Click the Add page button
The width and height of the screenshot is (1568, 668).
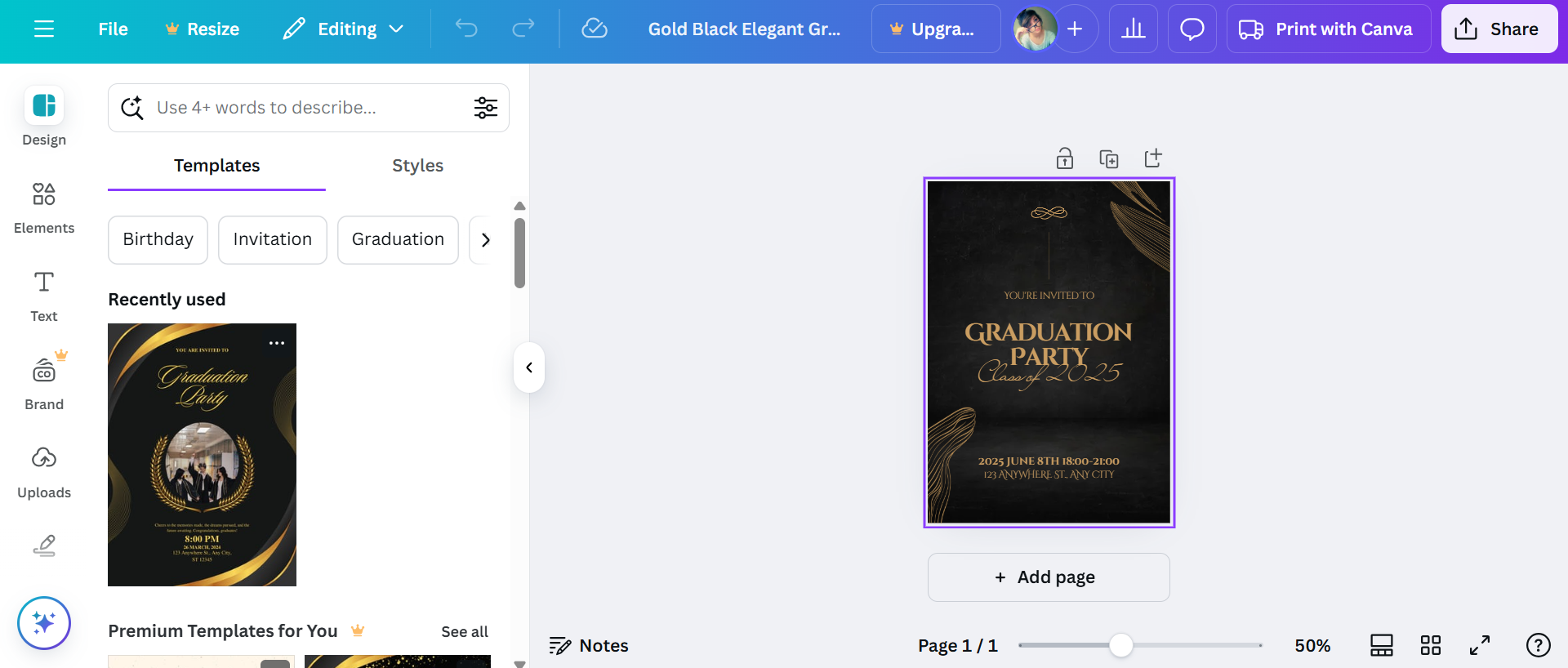1049,577
